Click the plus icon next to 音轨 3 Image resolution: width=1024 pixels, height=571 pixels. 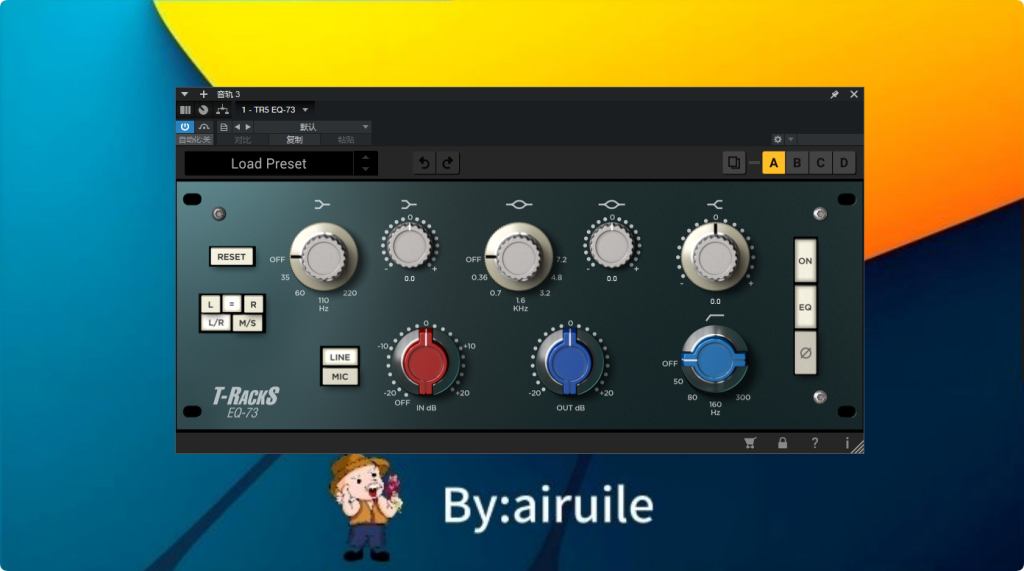pos(203,94)
